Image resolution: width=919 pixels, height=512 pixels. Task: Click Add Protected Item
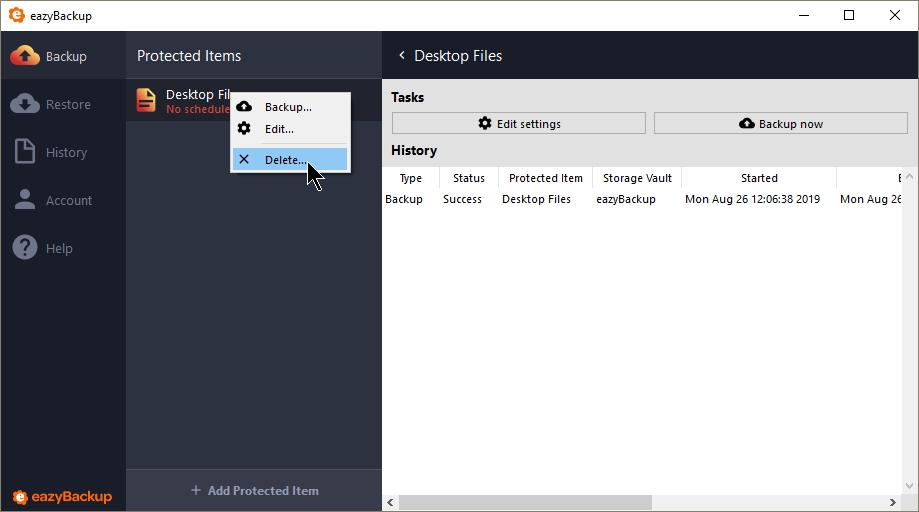click(254, 491)
